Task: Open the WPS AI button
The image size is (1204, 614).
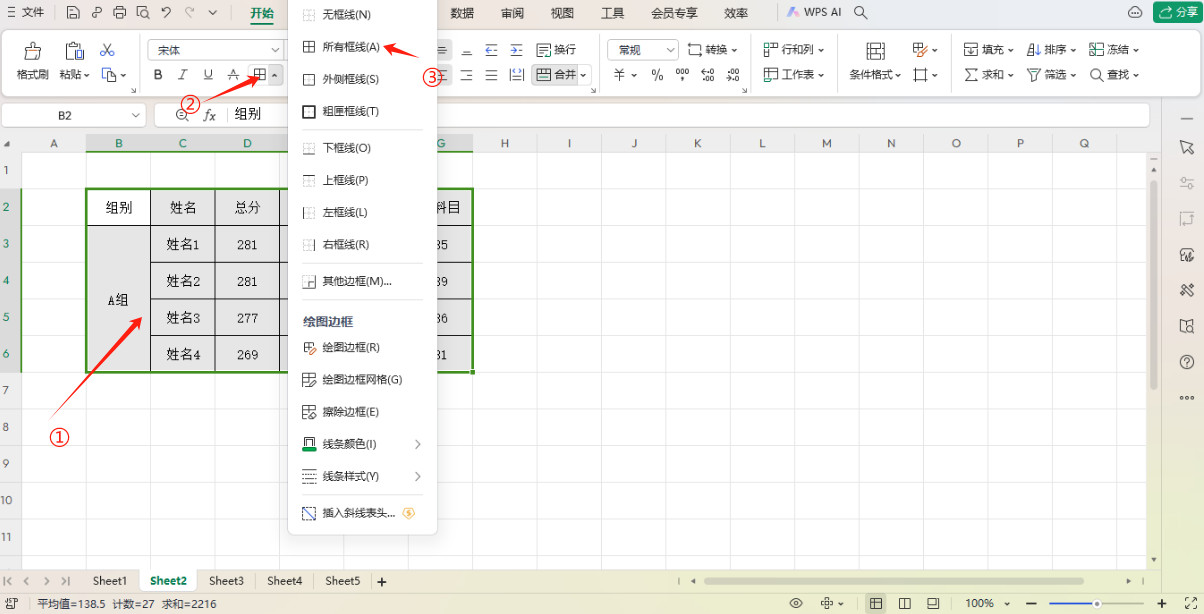Action: click(814, 13)
